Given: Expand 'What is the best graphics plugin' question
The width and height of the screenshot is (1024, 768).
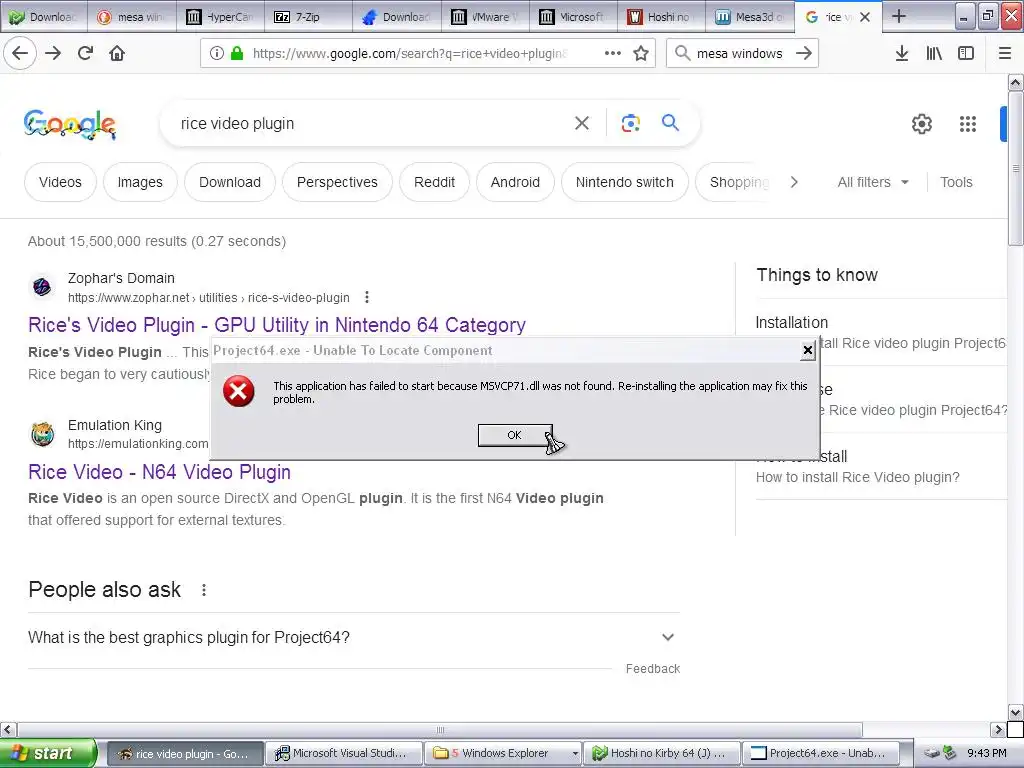Looking at the screenshot, I should [354, 637].
